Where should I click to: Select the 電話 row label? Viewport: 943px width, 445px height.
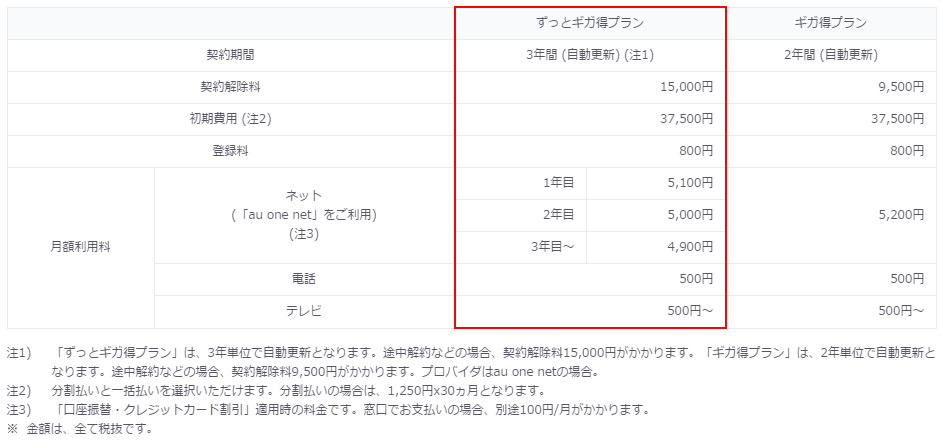click(304, 279)
